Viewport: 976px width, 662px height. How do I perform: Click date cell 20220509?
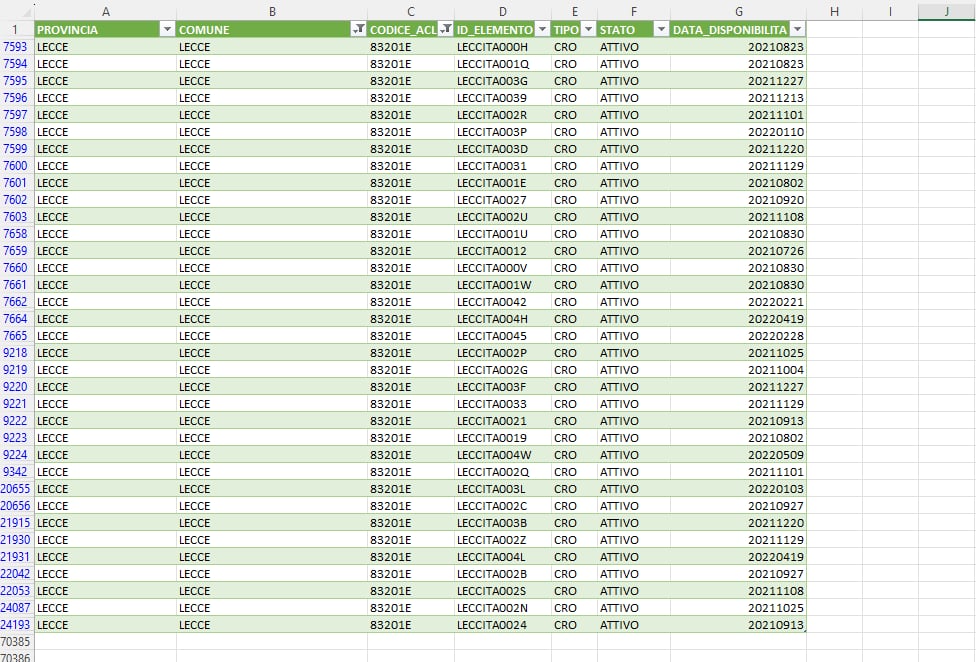(x=738, y=455)
